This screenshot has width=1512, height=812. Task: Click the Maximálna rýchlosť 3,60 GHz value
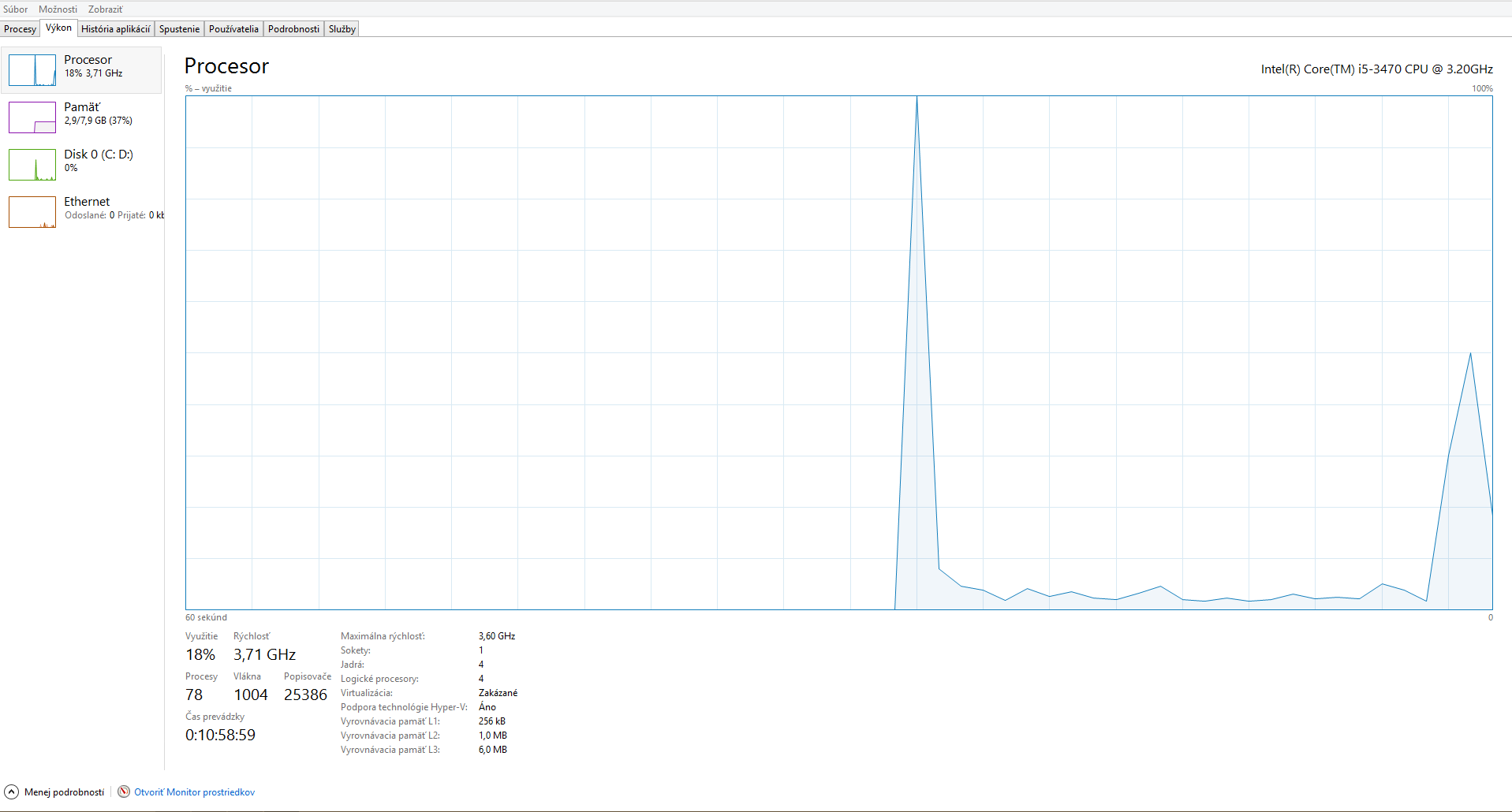[497, 636]
